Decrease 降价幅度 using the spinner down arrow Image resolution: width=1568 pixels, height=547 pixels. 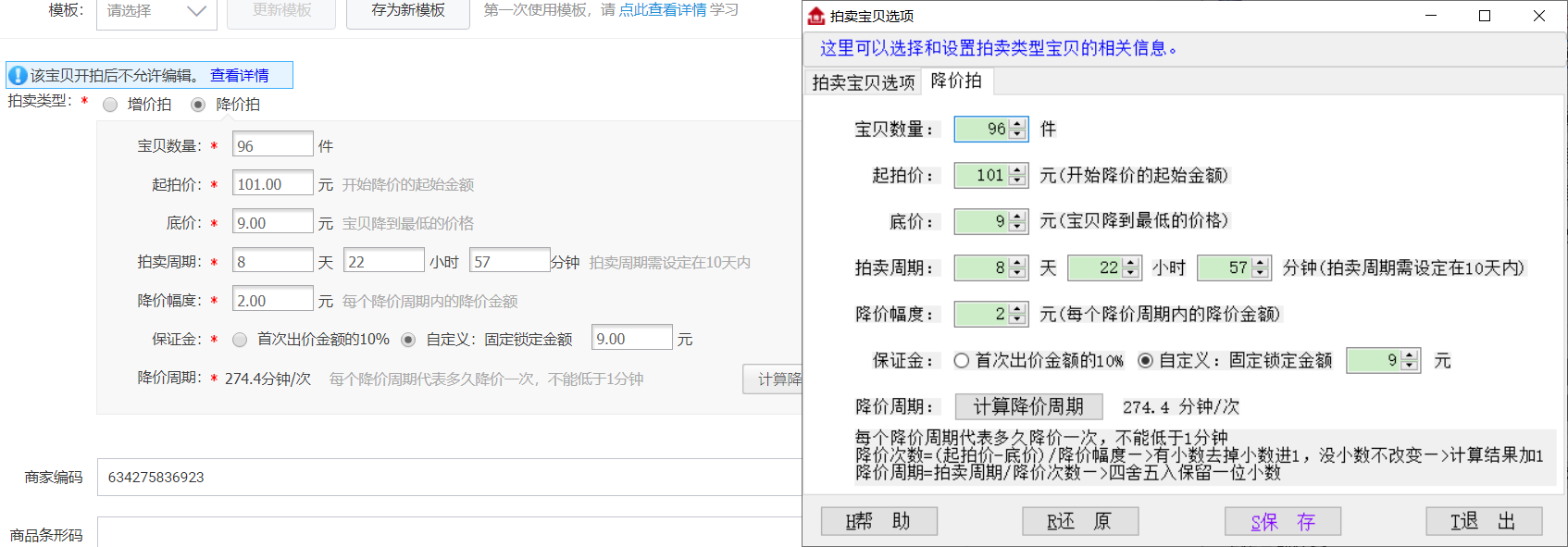coord(1017,320)
